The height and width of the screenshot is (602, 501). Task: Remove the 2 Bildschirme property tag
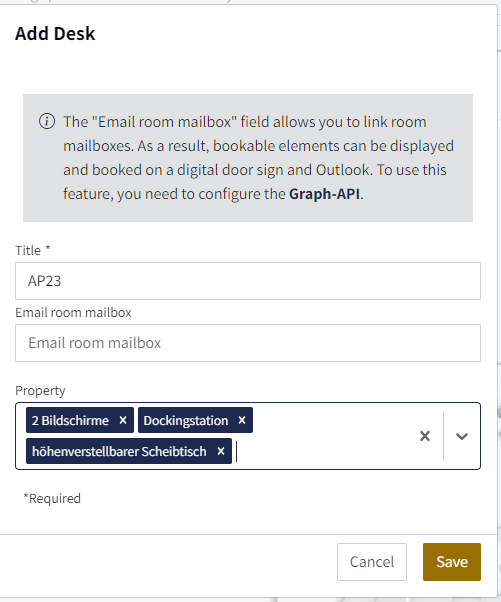123,420
